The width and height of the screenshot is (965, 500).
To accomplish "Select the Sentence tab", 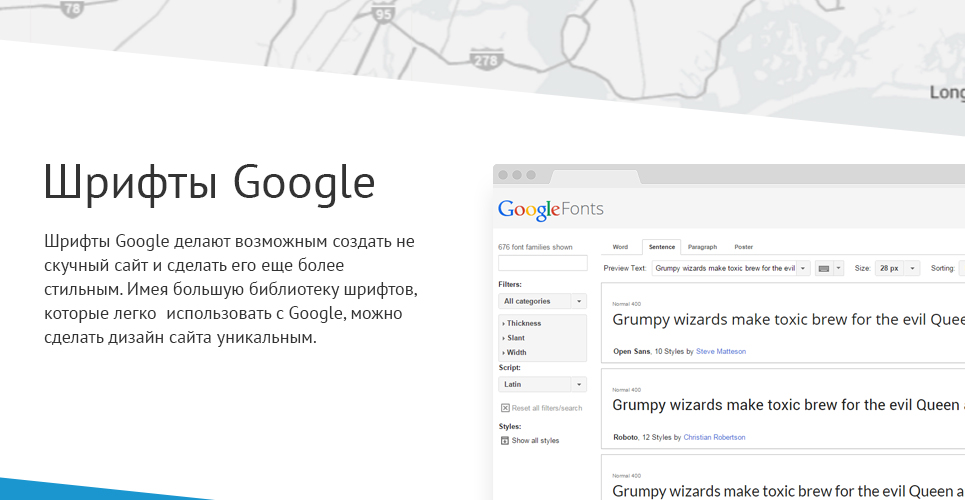I will (x=662, y=247).
